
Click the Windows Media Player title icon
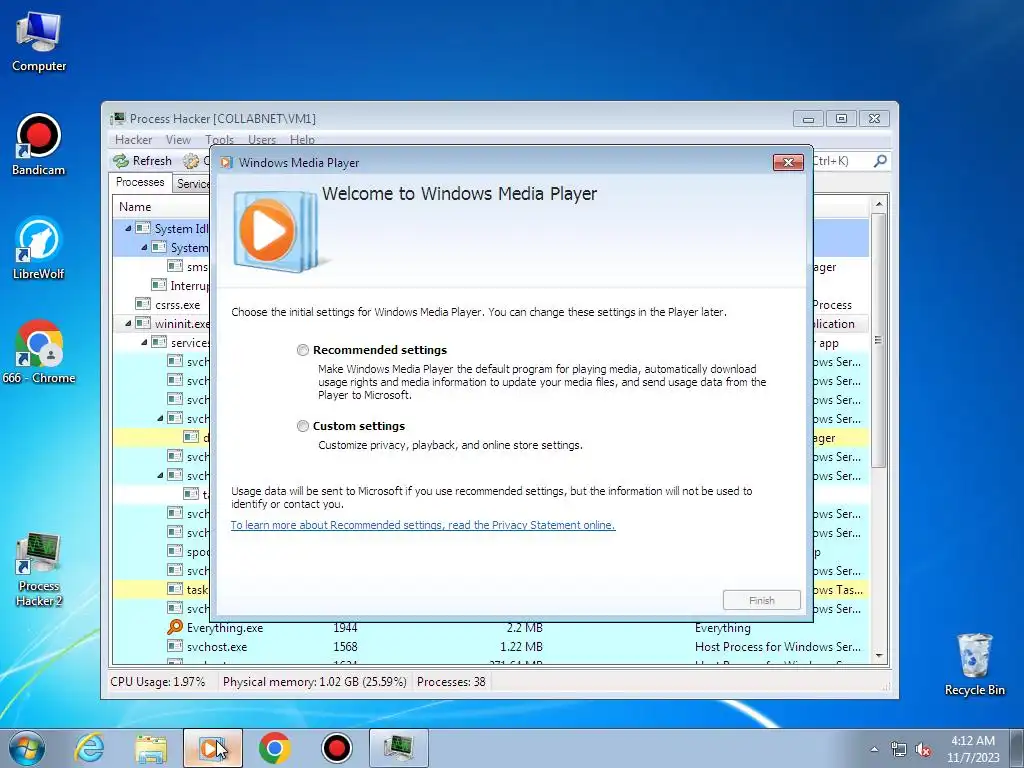tap(226, 163)
